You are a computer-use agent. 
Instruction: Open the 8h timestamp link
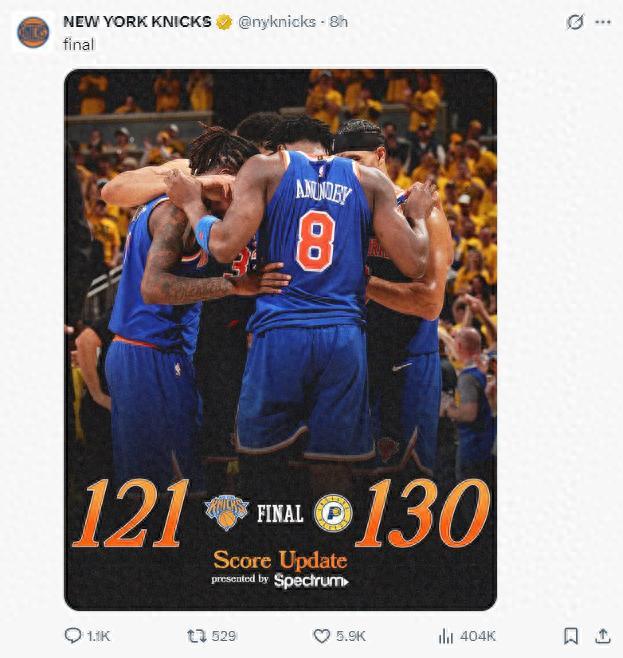(x=338, y=21)
